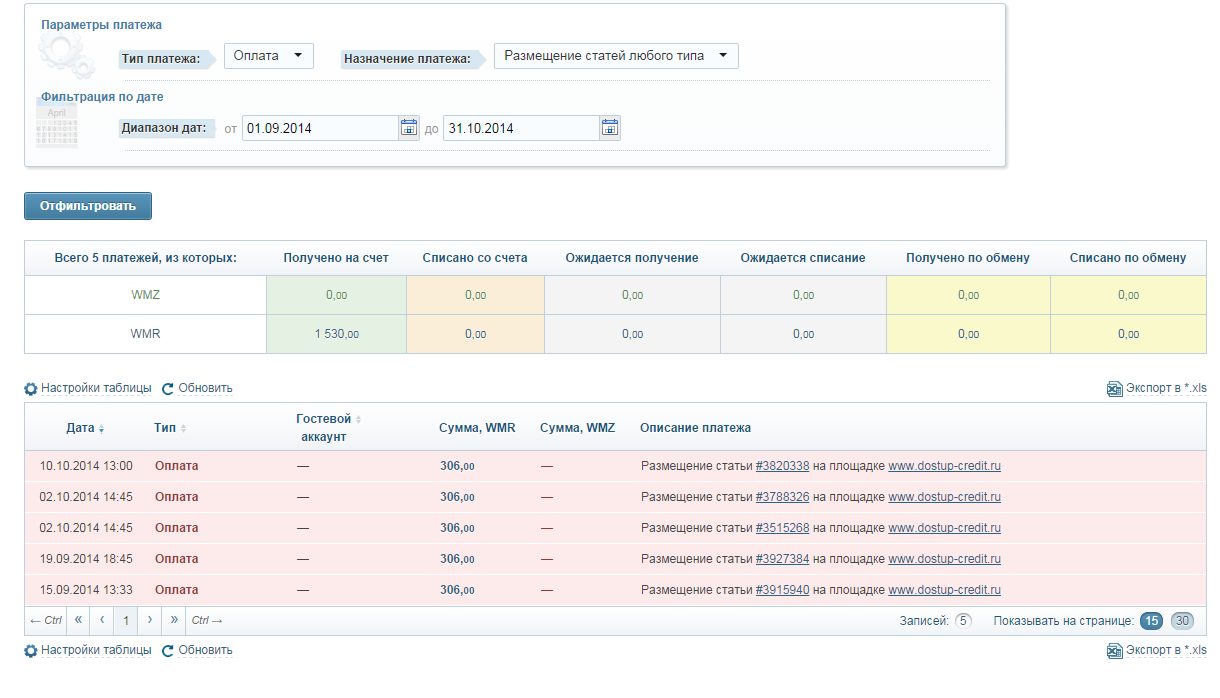Image resolution: width=1220 pixels, height=698 pixels.
Task: Click top Excel export icon
Action: 1114,389
